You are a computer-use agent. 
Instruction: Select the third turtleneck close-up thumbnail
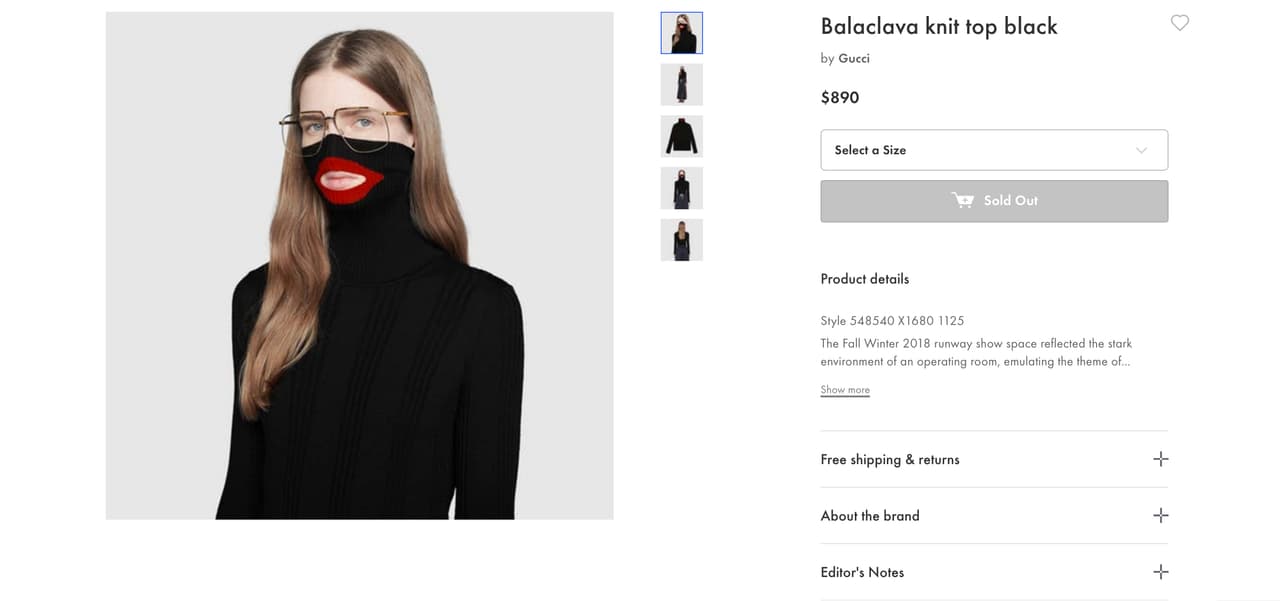681,136
